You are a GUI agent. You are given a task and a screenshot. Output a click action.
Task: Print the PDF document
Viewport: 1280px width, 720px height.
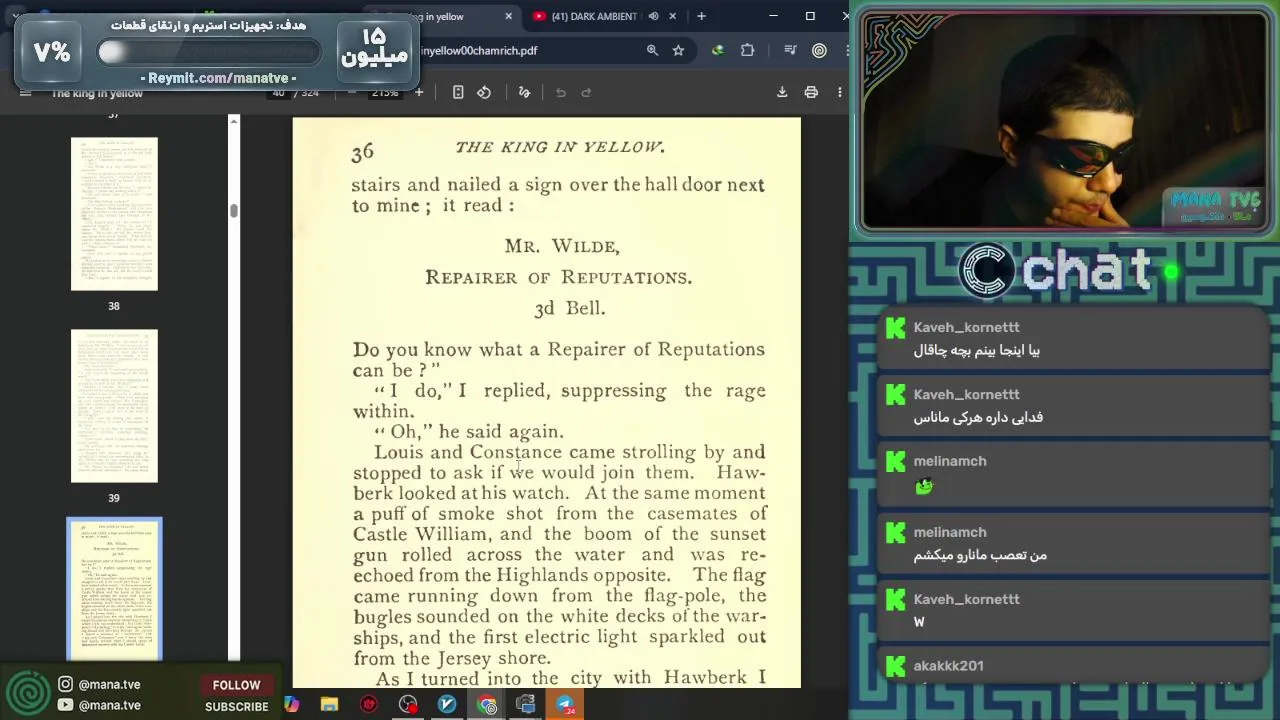(x=811, y=92)
